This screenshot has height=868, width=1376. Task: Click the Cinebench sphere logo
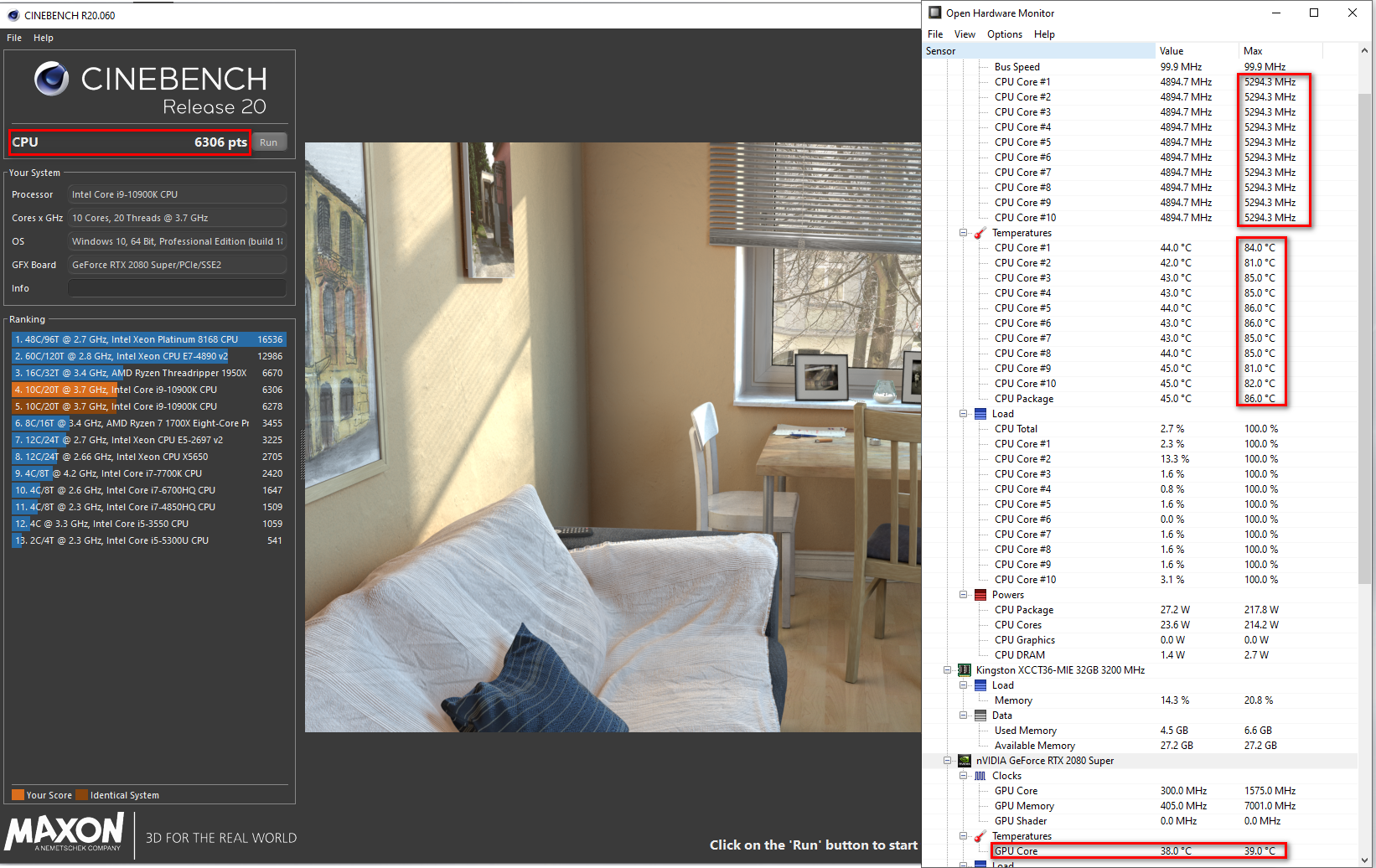pos(51,79)
